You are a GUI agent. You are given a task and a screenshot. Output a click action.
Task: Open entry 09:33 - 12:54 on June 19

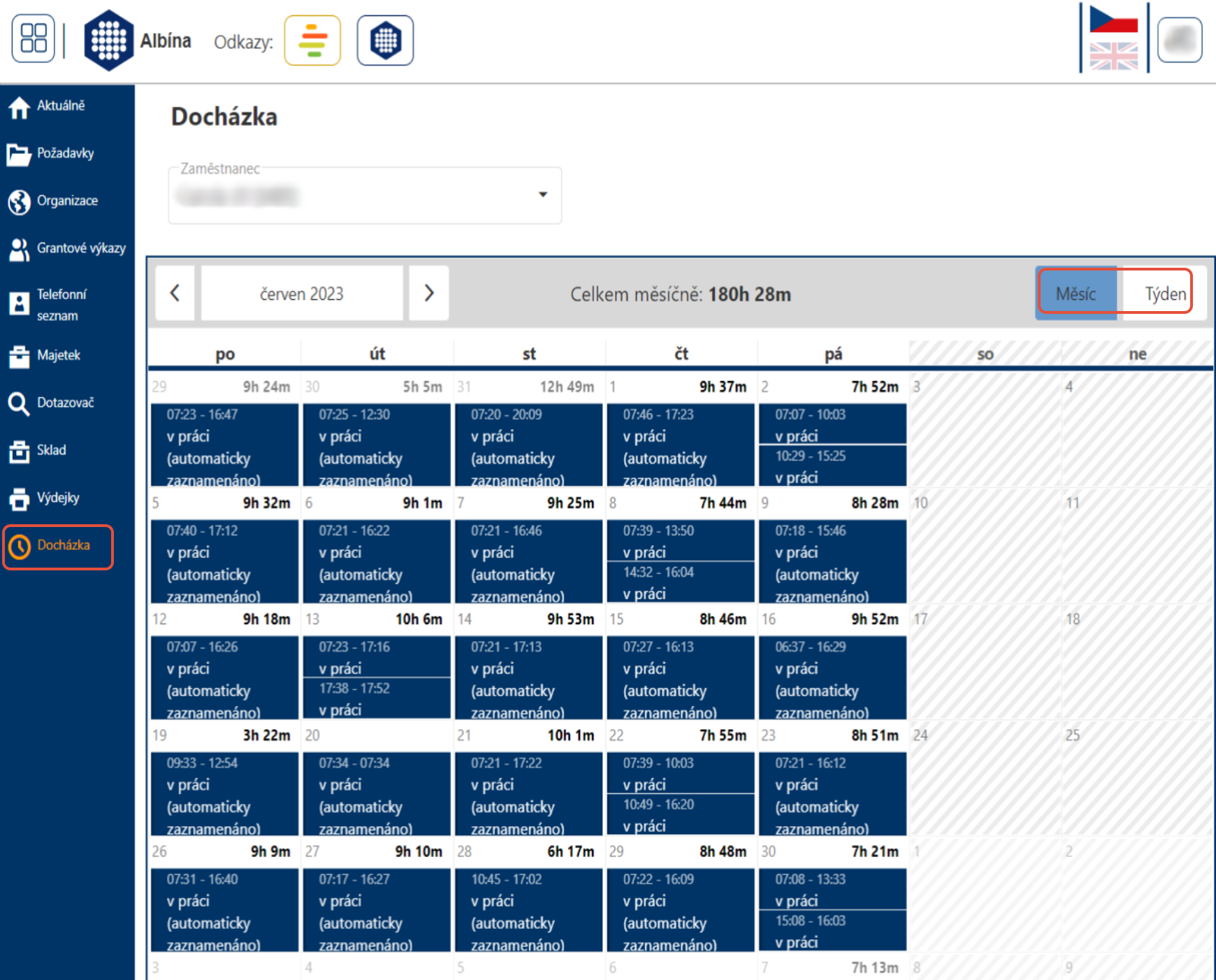pyautogui.click(x=225, y=794)
